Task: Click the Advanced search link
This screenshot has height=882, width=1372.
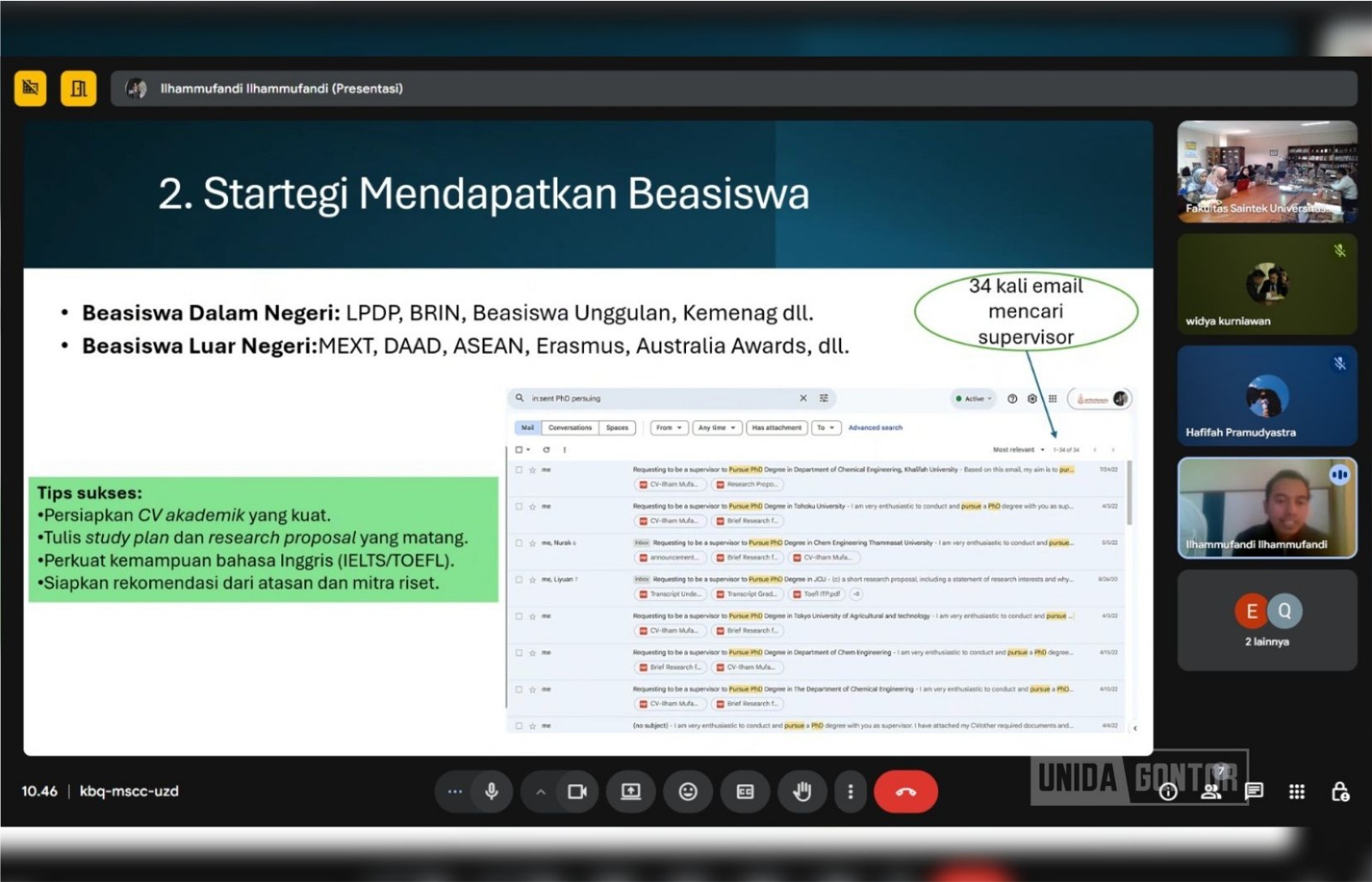Action: tap(876, 427)
